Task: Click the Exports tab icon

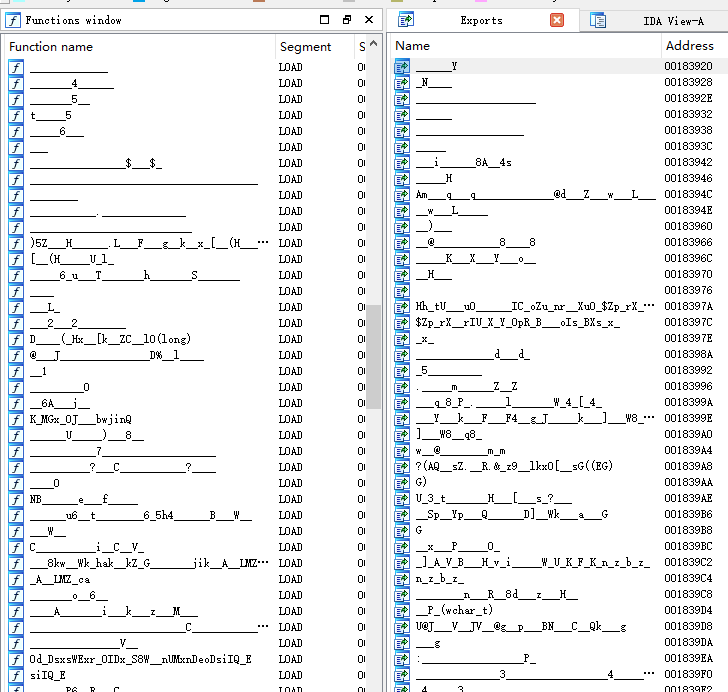Action: (406, 20)
